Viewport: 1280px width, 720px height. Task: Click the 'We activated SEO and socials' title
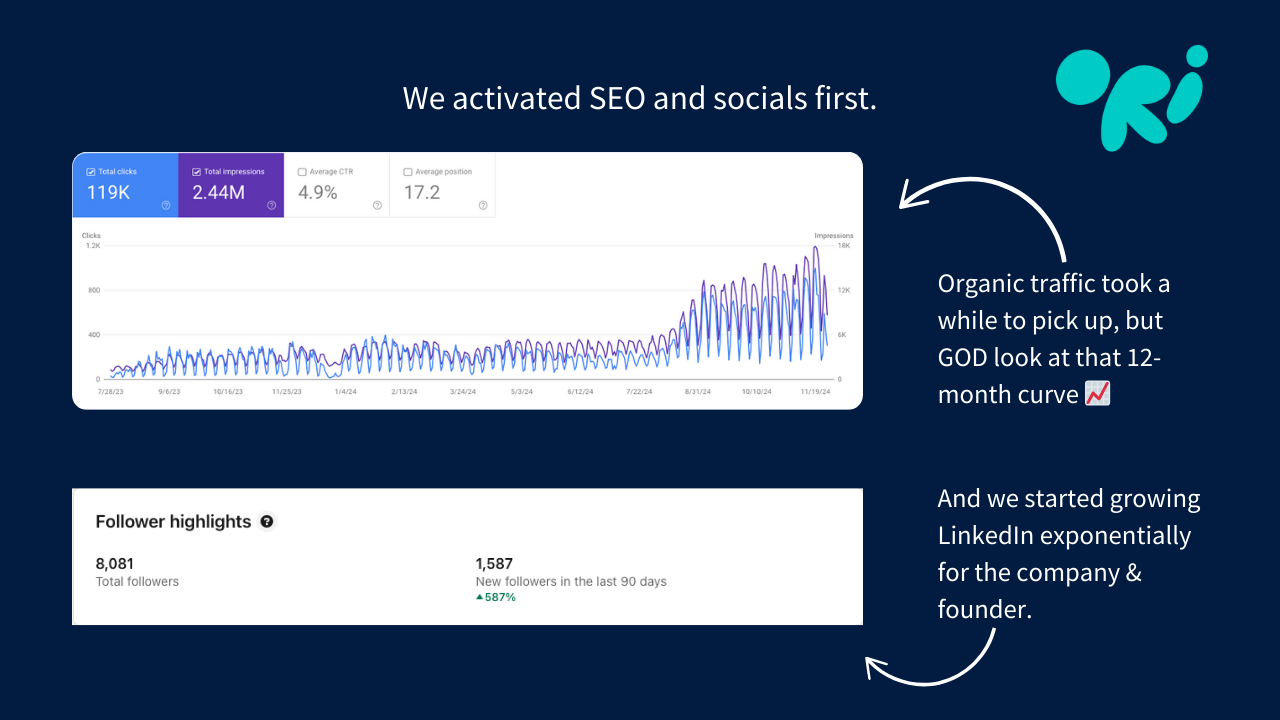click(x=639, y=98)
